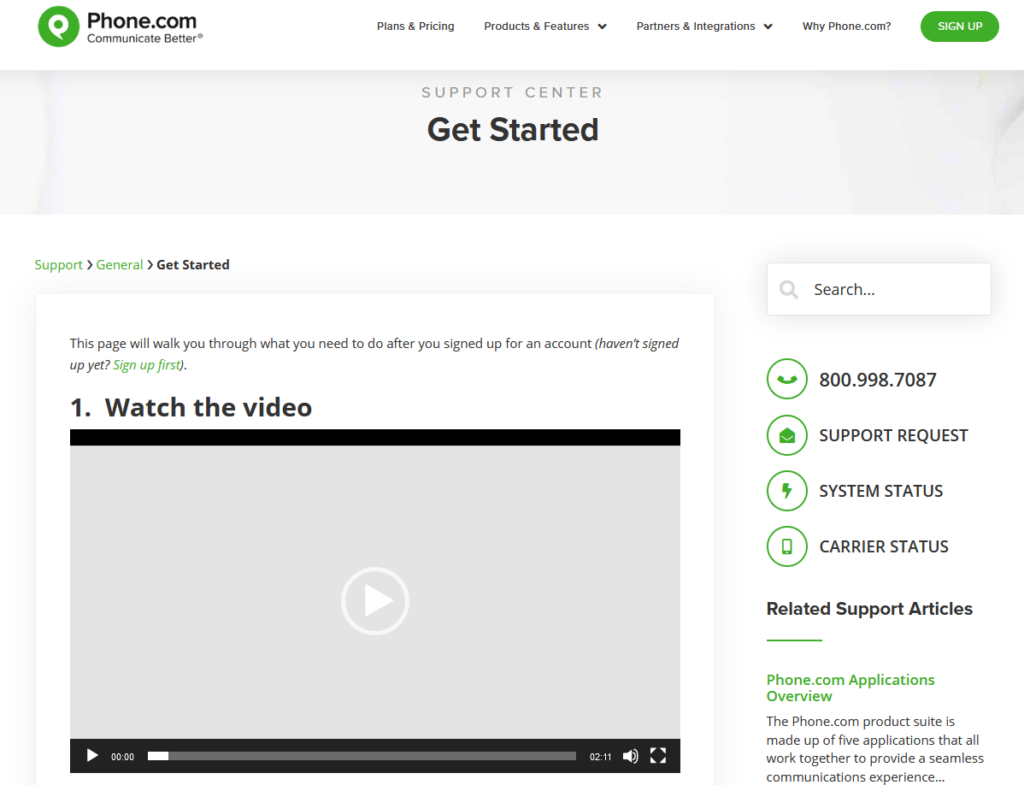
Task: Go to the Support breadcrumb link
Action: pos(58,264)
